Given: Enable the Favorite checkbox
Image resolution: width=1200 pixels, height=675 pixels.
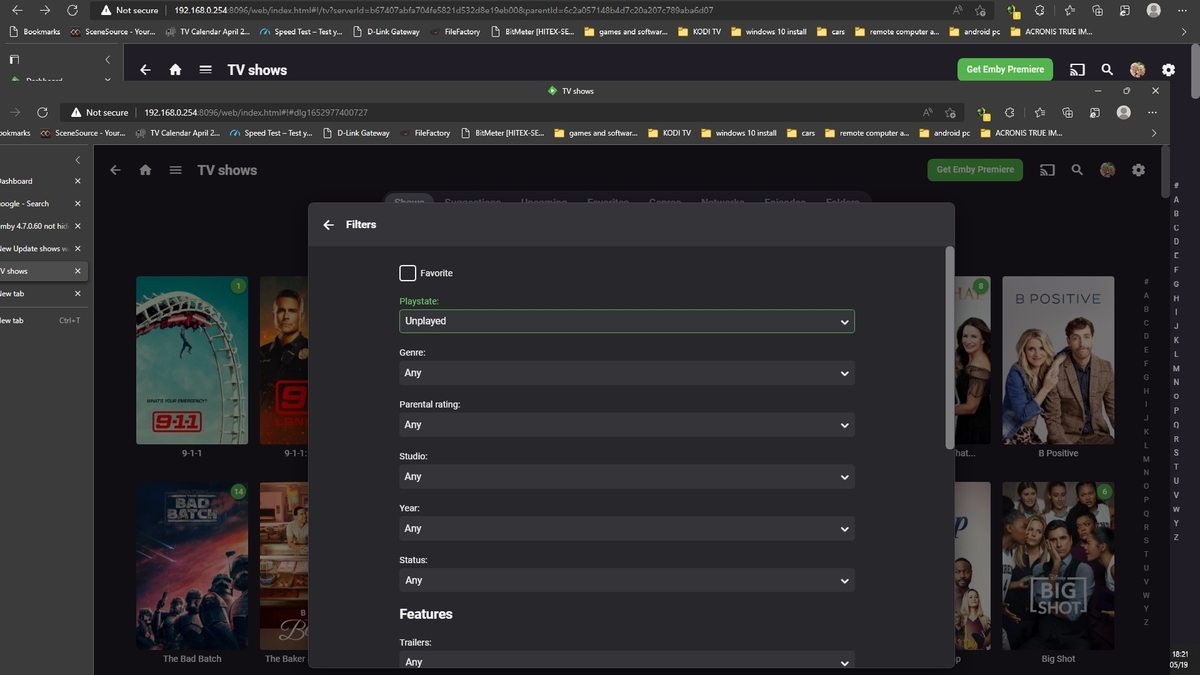Looking at the screenshot, I should pos(407,273).
